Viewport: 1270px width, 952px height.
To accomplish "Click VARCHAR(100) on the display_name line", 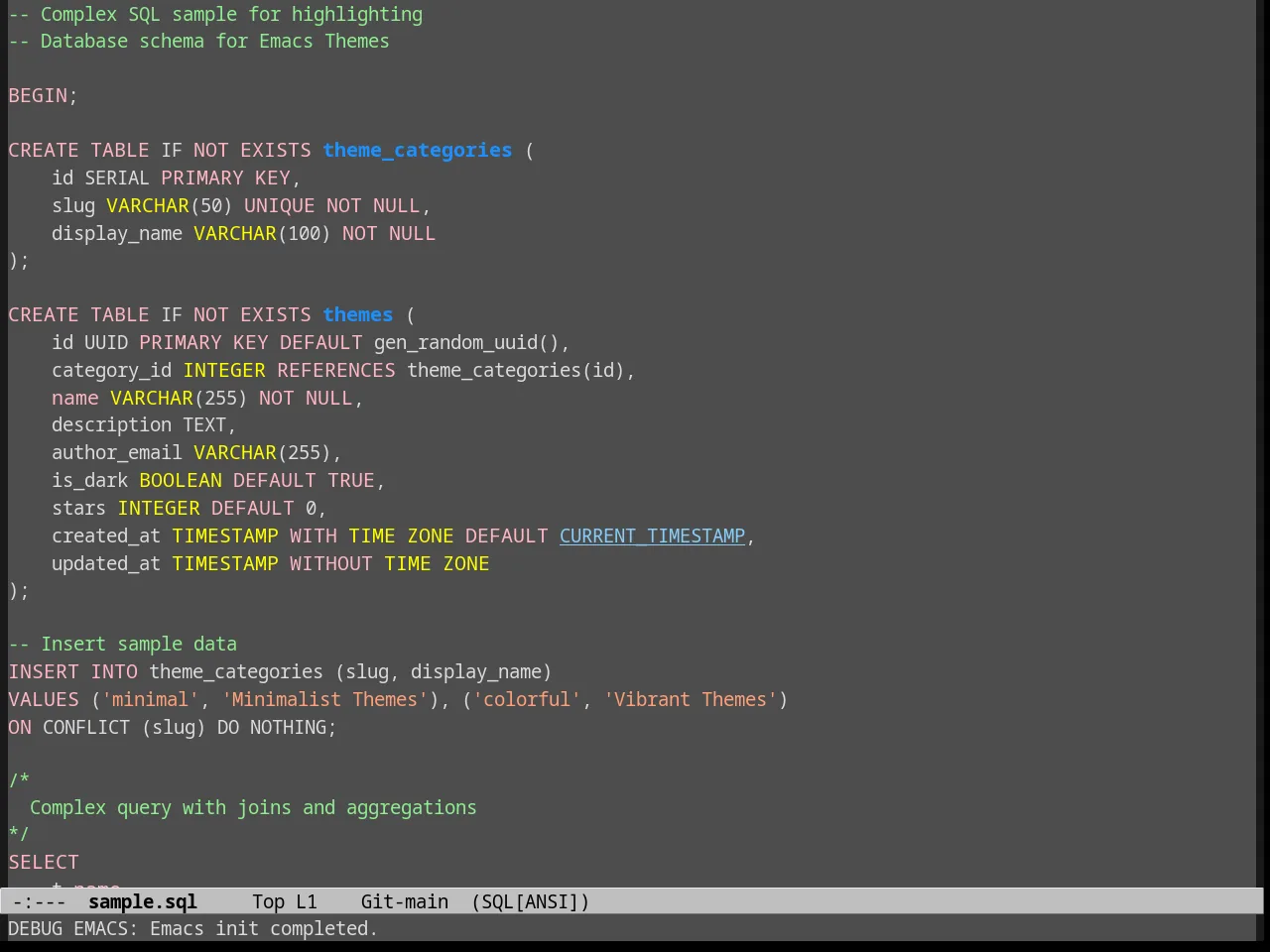I will pos(262,233).
